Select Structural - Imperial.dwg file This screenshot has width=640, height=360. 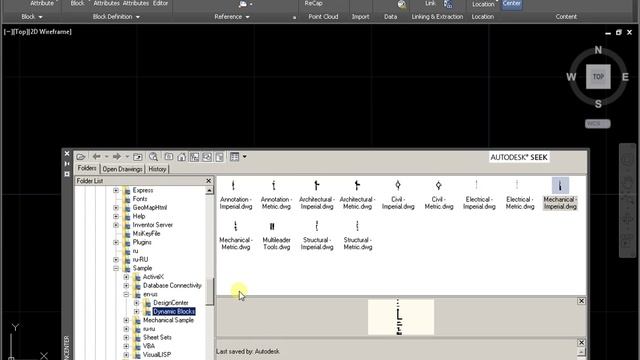coord(317,236)
